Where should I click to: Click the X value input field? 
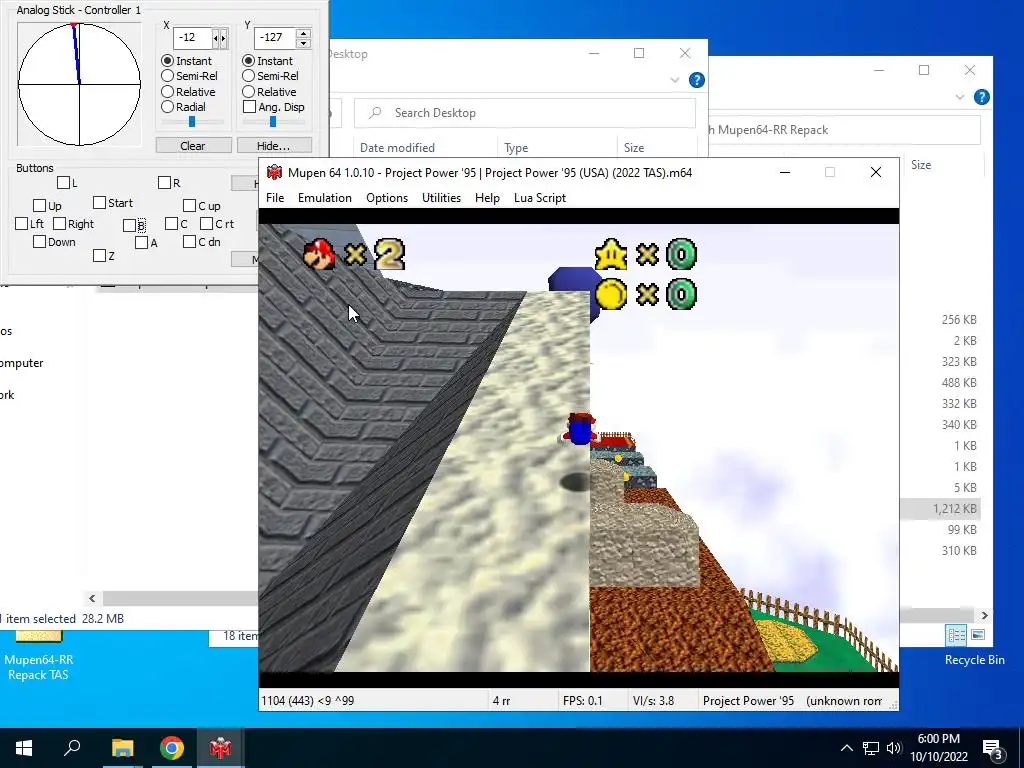pyautogui.click(x=193, y=38)
